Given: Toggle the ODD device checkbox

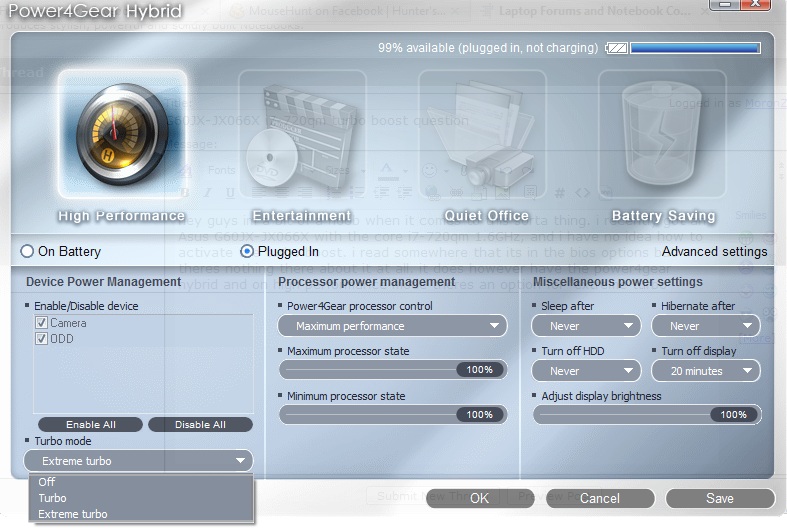Looking at the screenshot, I should click(42, 339).
